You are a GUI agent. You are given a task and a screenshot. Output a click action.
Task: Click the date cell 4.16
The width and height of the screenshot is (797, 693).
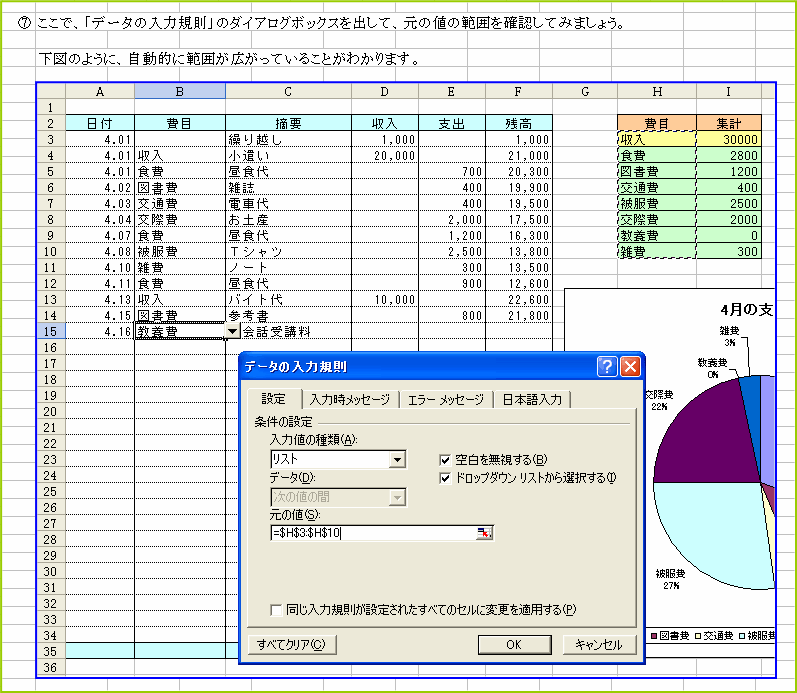click(x=100, y=332)
